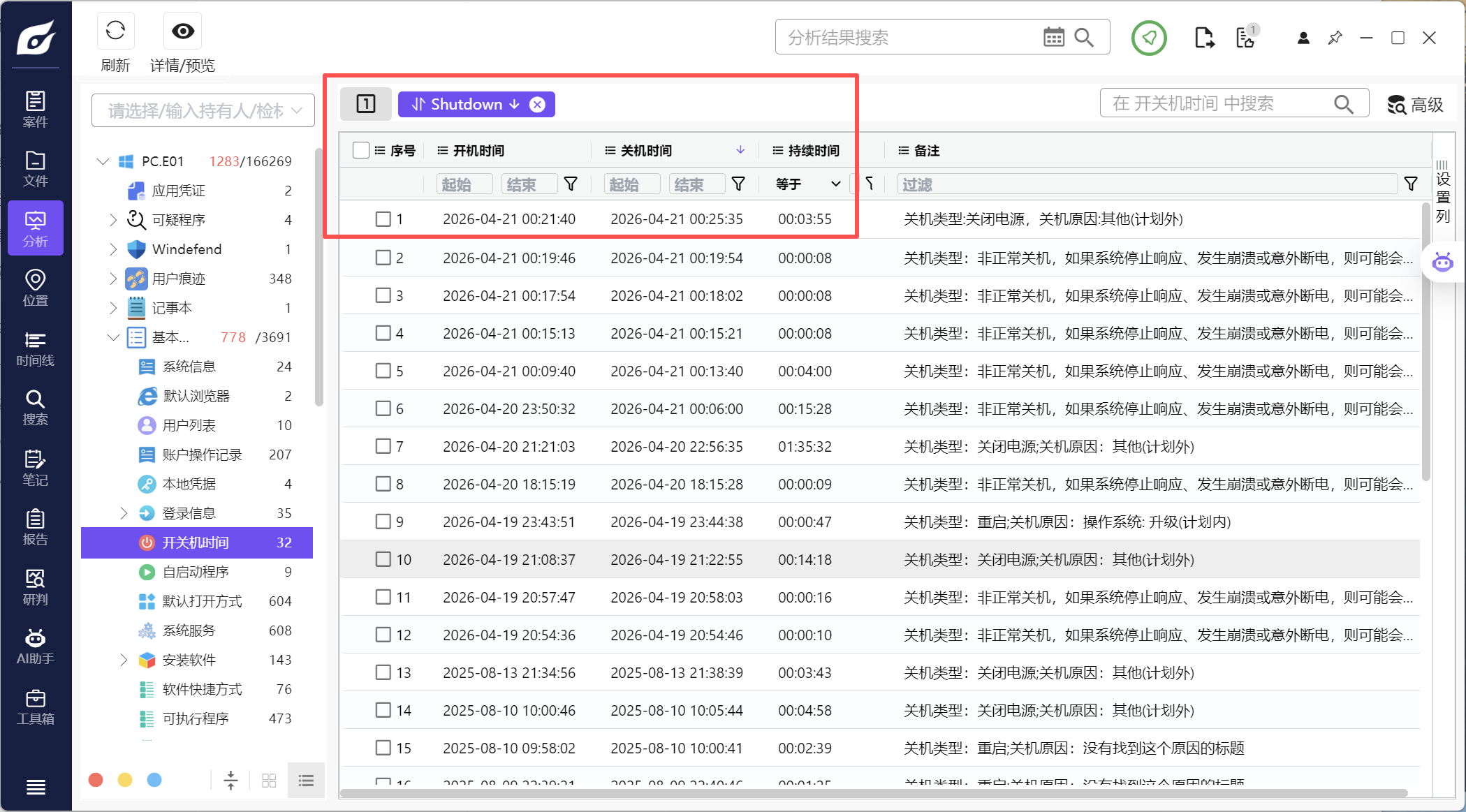Sort by 关机时间 column header
Viewport: 1466px width, 812px height.
point(646,150)
